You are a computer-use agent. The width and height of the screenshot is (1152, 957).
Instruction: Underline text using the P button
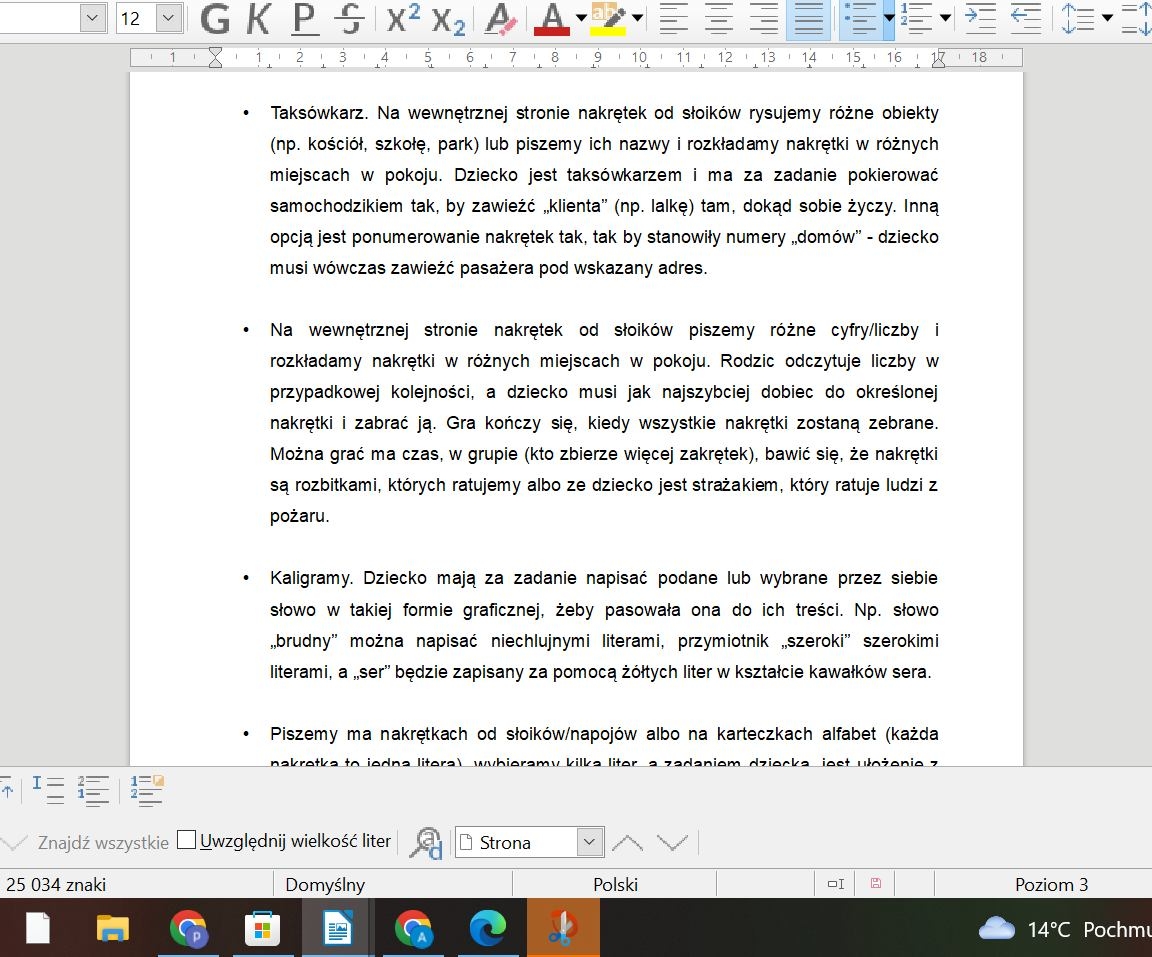[x=304, y=18]
